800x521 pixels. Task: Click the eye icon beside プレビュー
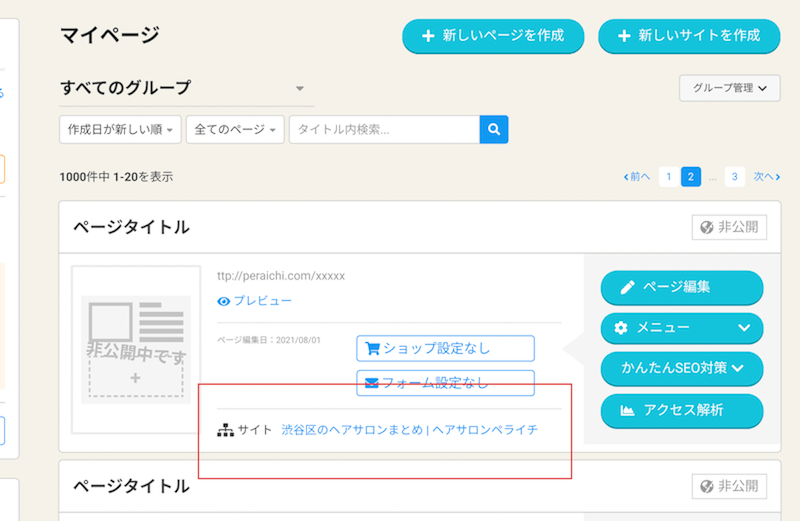point(224,301)
